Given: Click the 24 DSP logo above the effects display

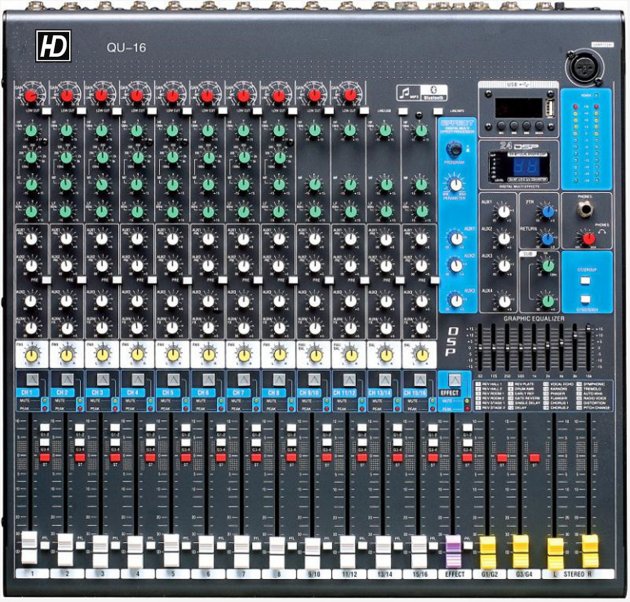Looking at the screenshot, I should pyautogui.click(x=518, y=146).
